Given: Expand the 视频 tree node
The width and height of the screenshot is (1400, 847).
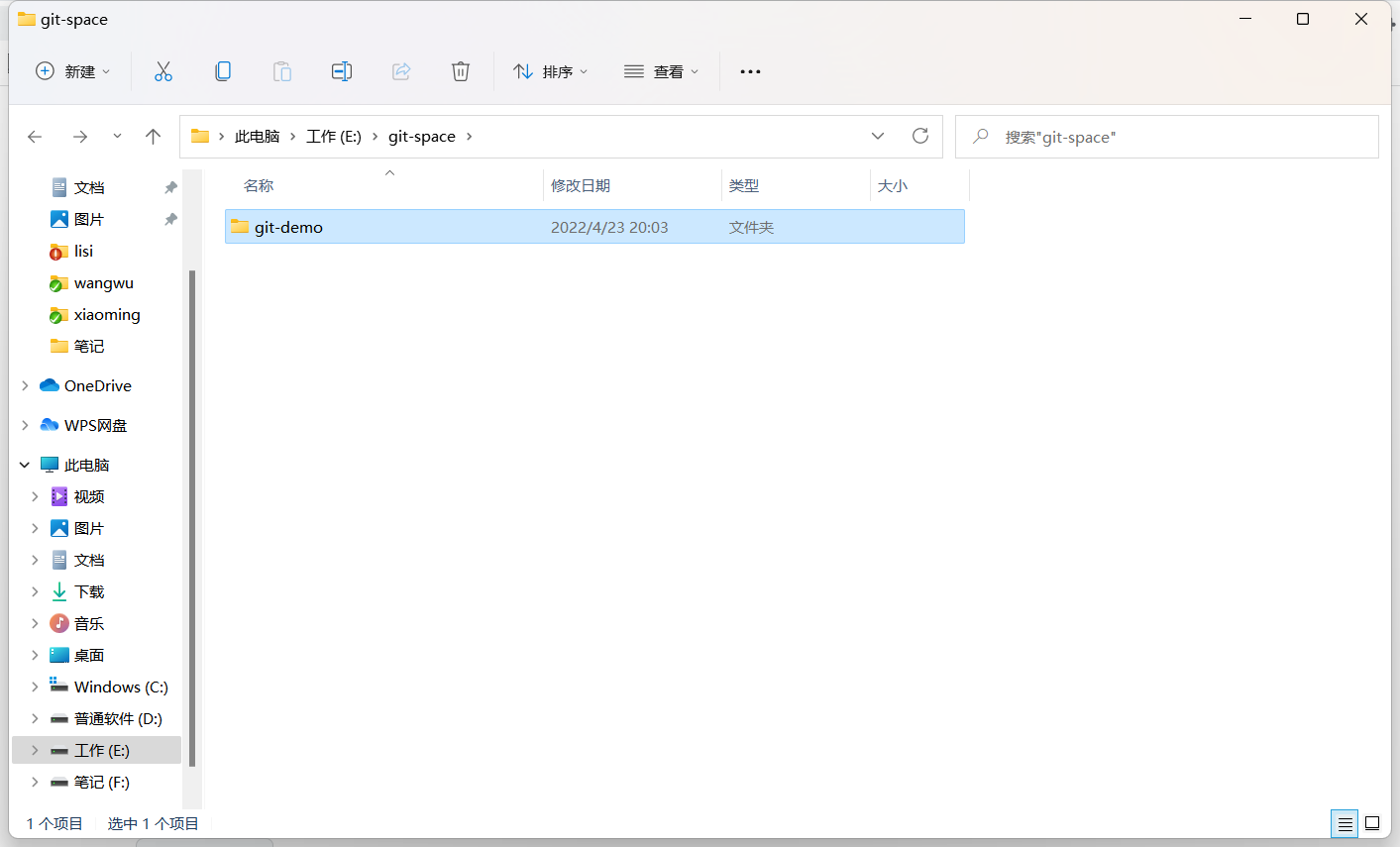Looking at the screenshot, I should point(35,496).
